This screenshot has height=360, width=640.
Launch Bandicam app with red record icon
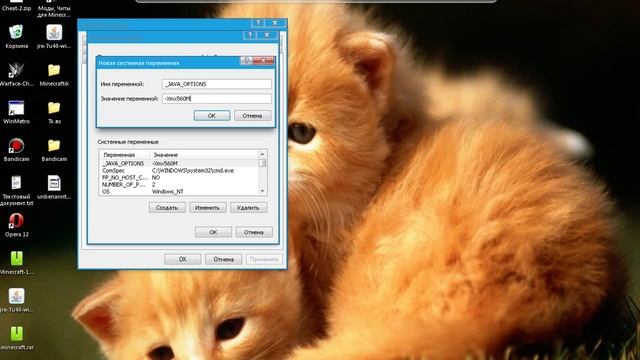pos(16,146)
